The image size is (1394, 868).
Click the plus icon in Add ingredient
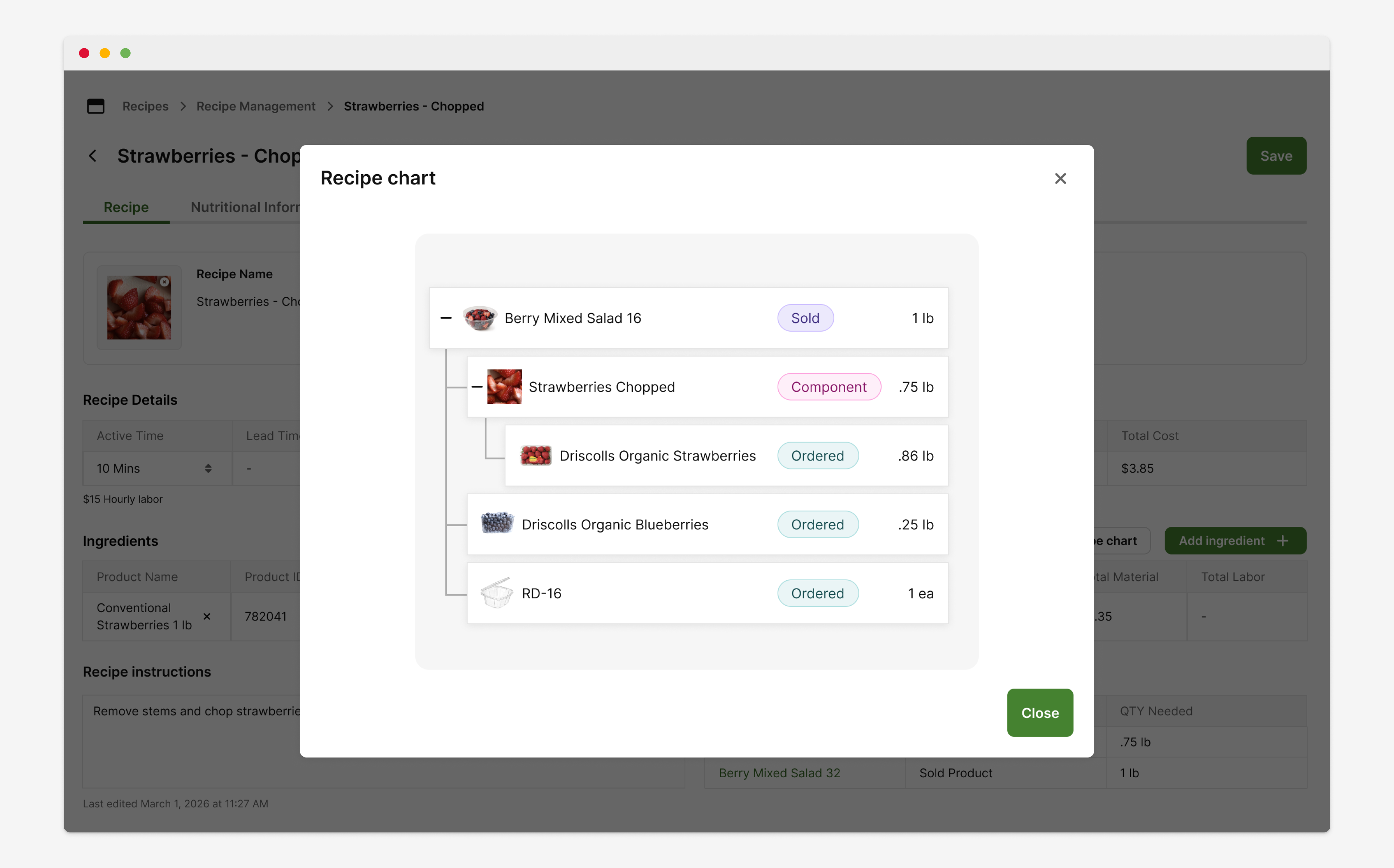[1283, 541]
